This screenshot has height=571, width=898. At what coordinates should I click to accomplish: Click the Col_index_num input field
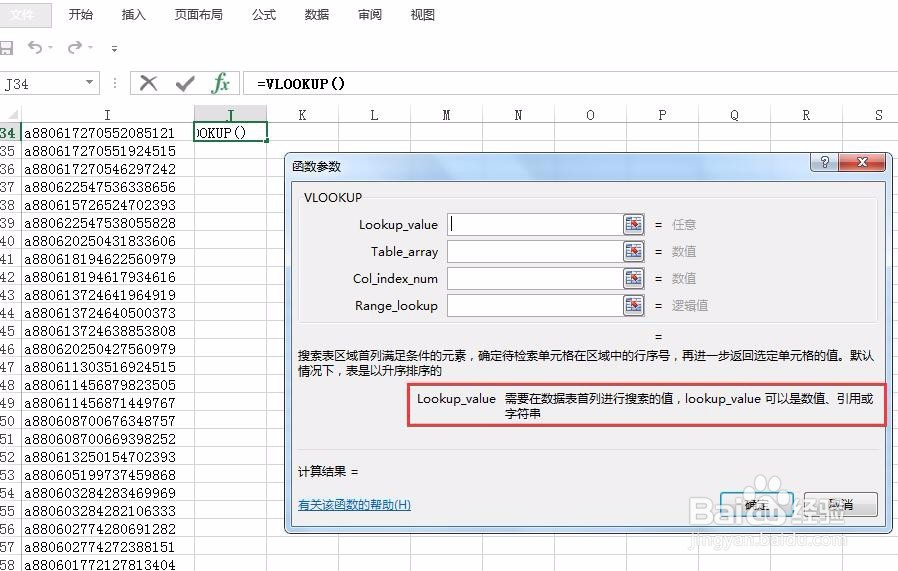click(534, 278)
